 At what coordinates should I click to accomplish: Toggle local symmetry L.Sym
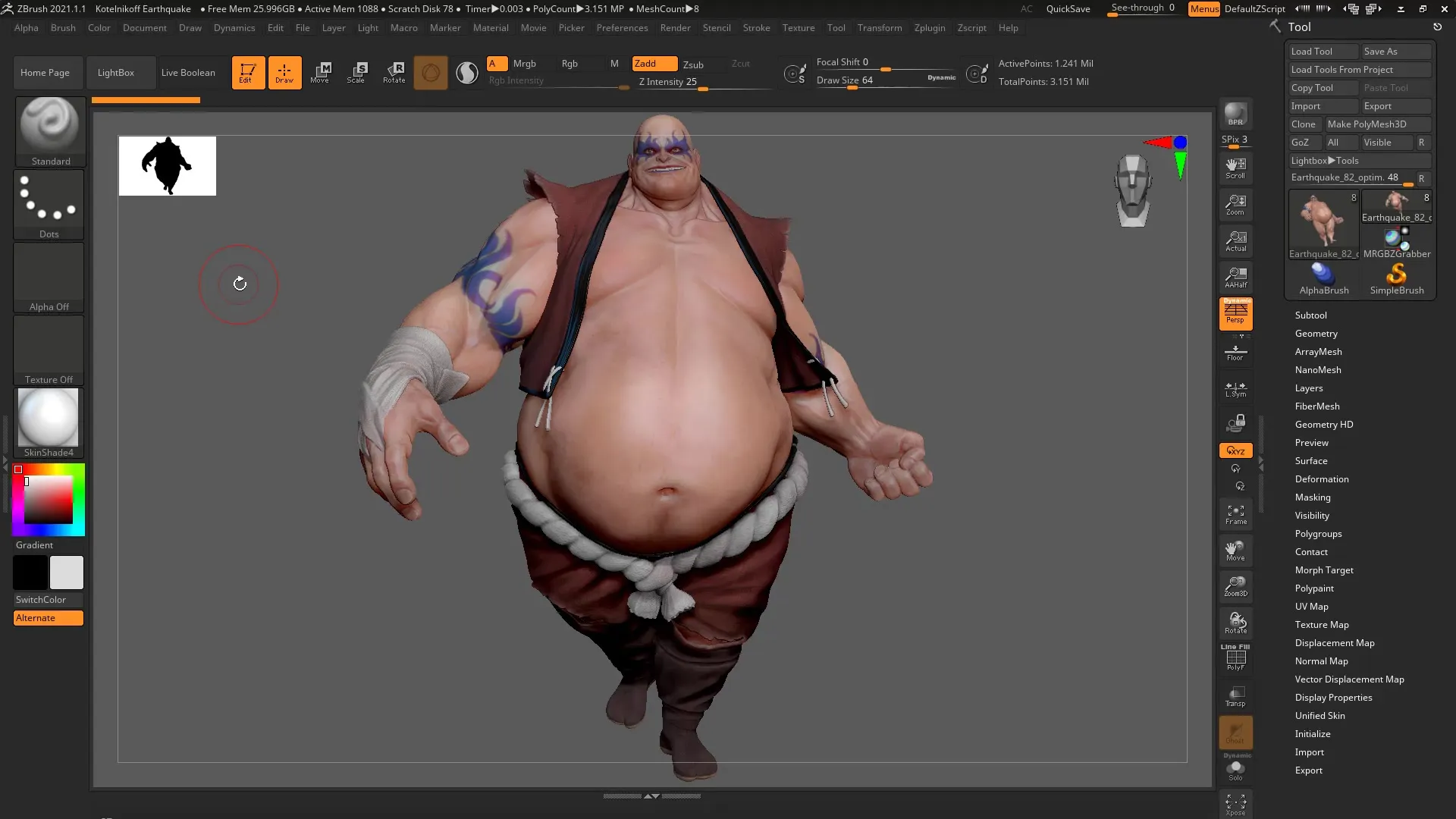tap(1235, 389)
